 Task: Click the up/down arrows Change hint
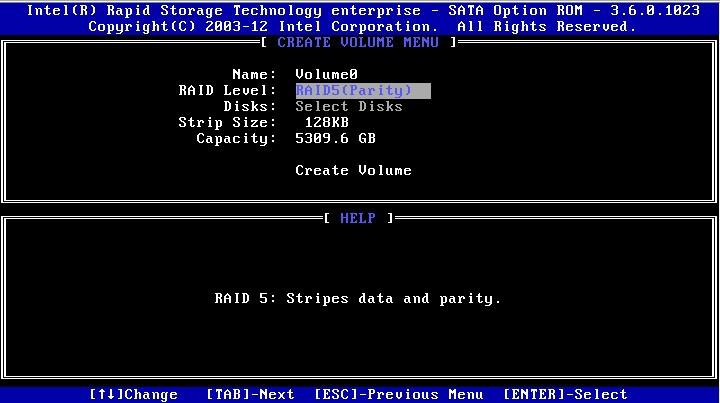(x=133, y=394)
